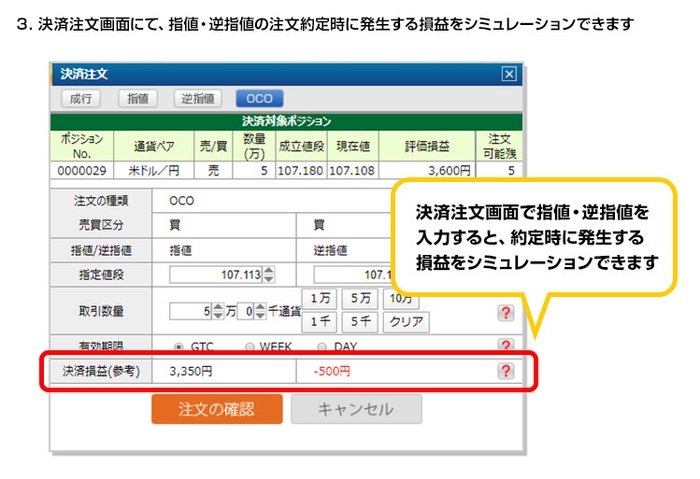Click help icon in 決済損益 row
The image size is (700, 479).
coord(506,371)
